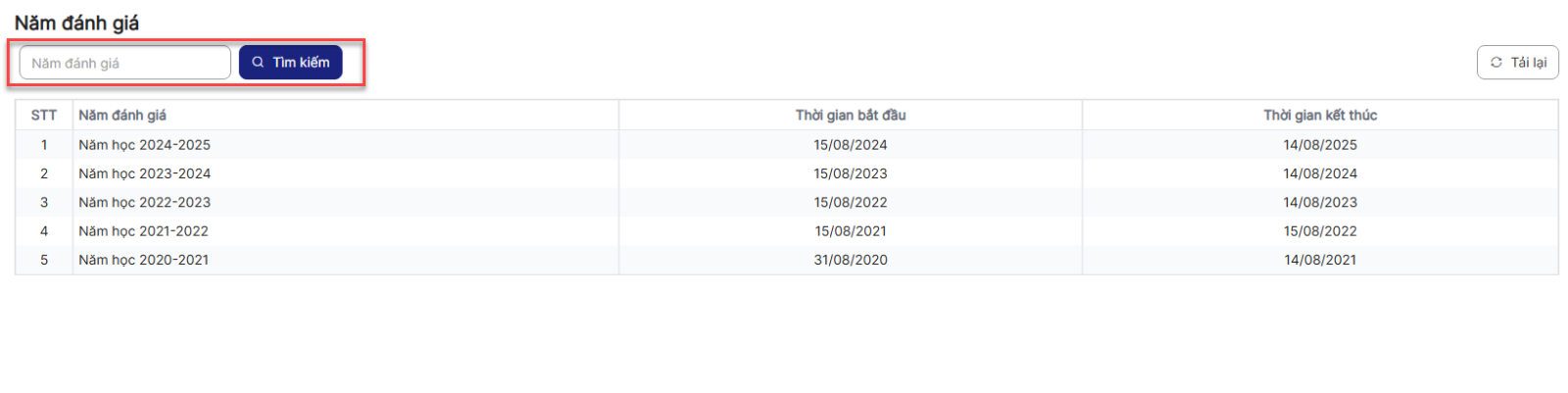Image resolution: width=1568 pixels, height=393 pixels.
Task: Click the magnifier icon in Tìm kiếm button
Action: coord(258,63)
